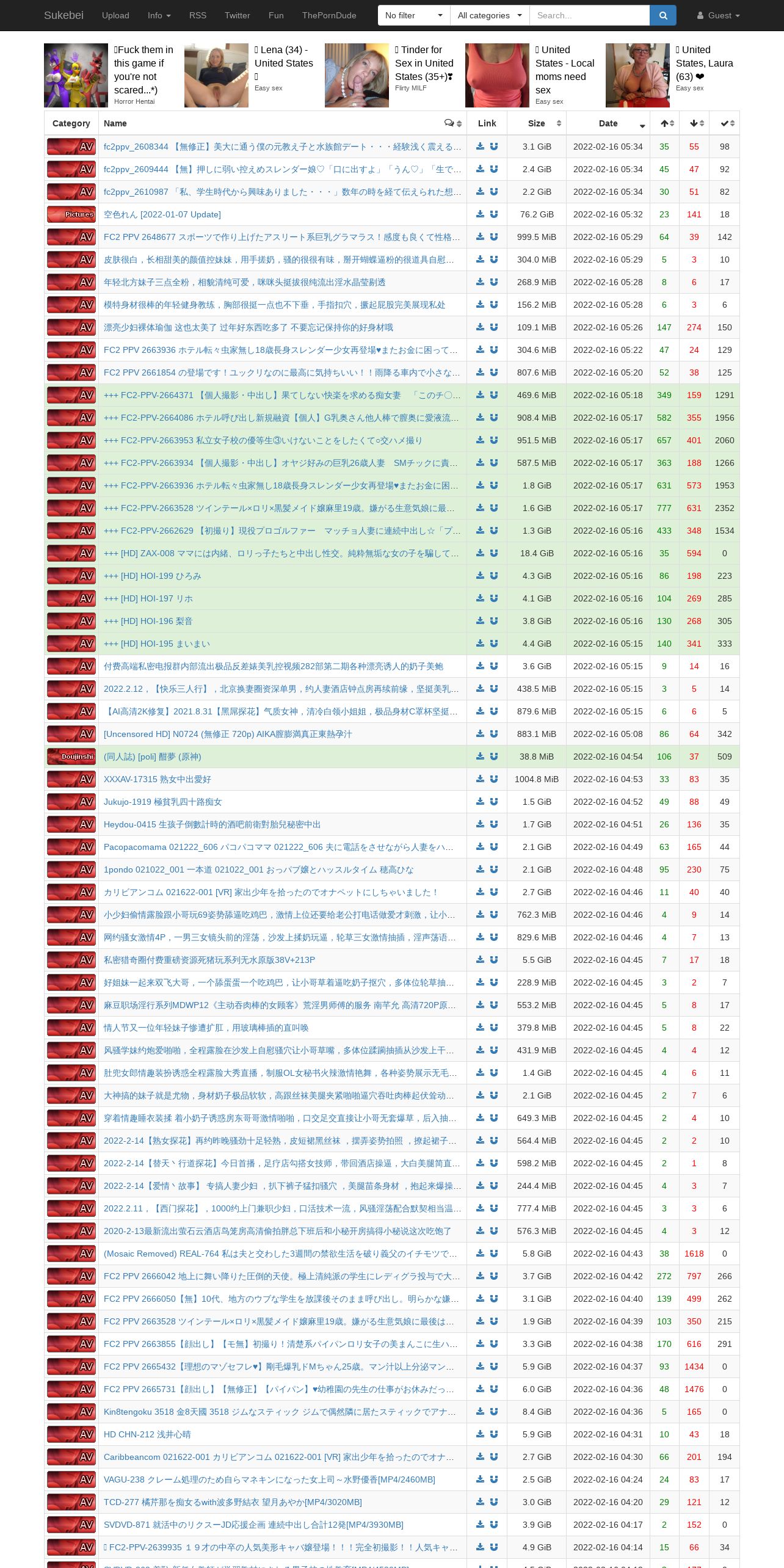This screenshot has height=1568, width=784.
Task: Download torrent file for XXXAV-17315 row
Action: [481, 779]
